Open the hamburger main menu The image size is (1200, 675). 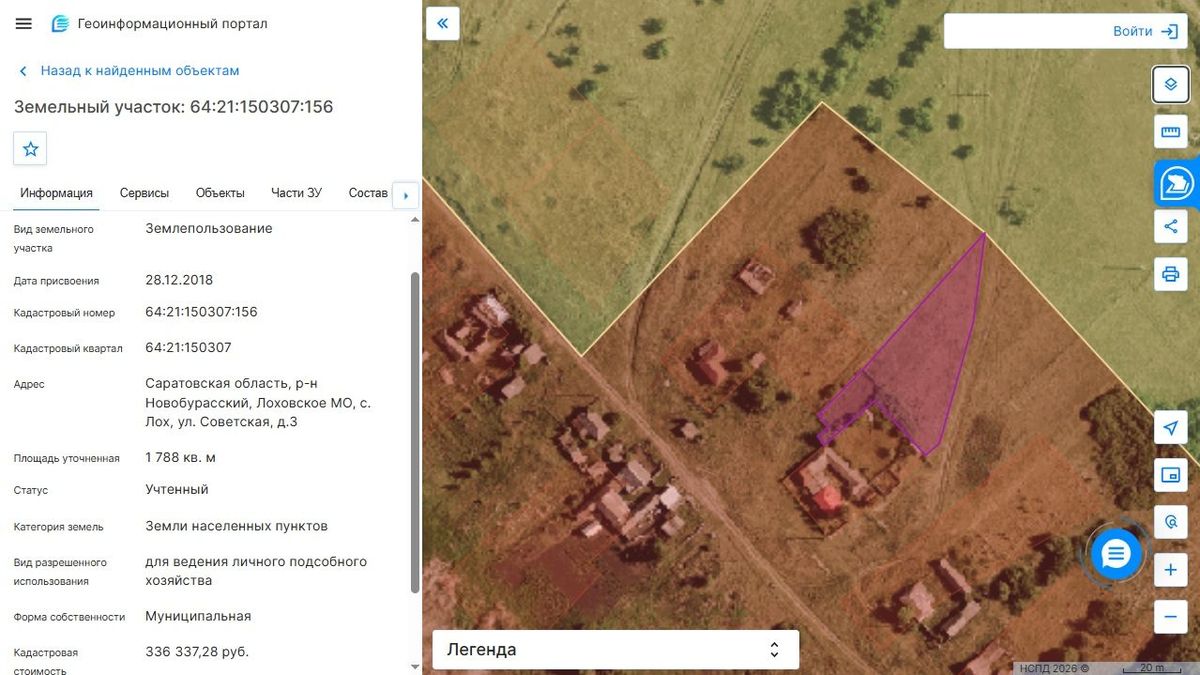tap(24, 24)
